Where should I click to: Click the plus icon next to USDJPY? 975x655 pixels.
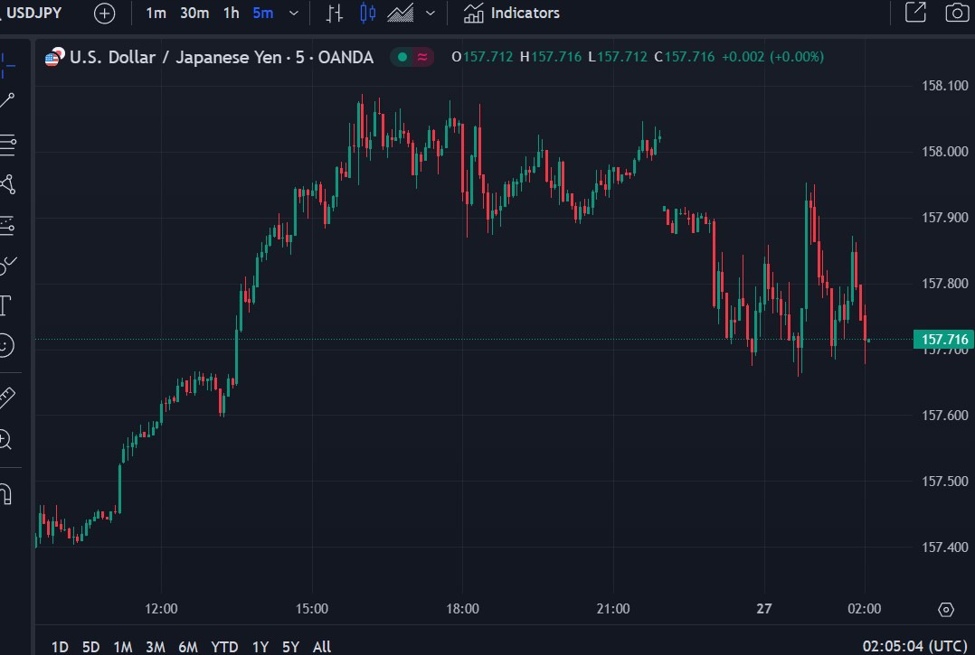pyautogui.click(x=104, y=13)
